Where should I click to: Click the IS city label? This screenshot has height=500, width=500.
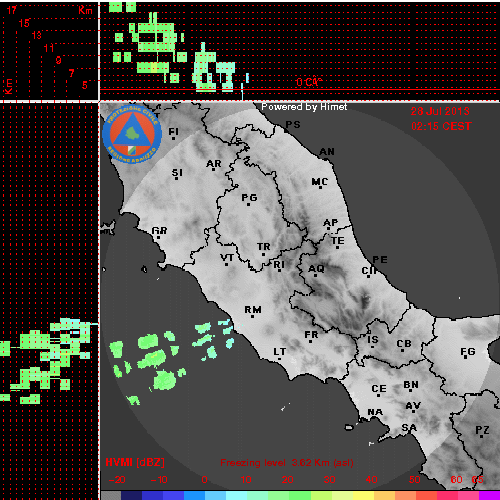373,339
